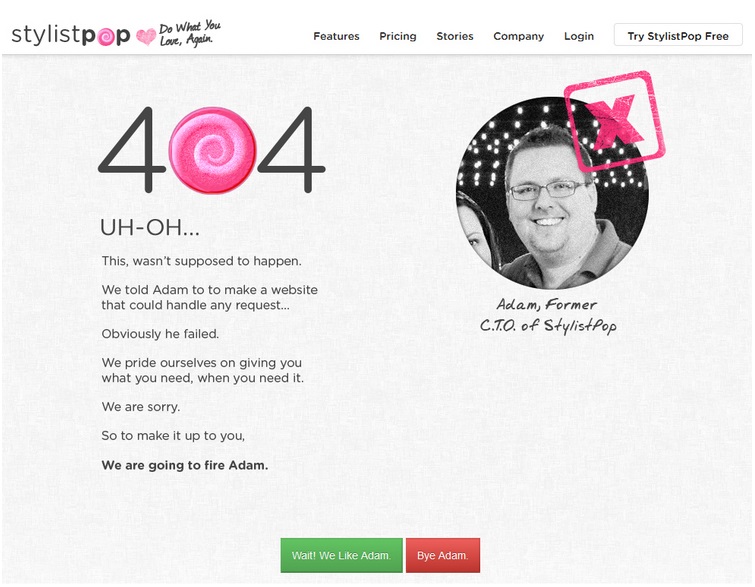Click the 'Adam, Former C.T.O.' caption
Image resolution: width=755 pixels, height=587 pixels.
[x=548, y=315]
